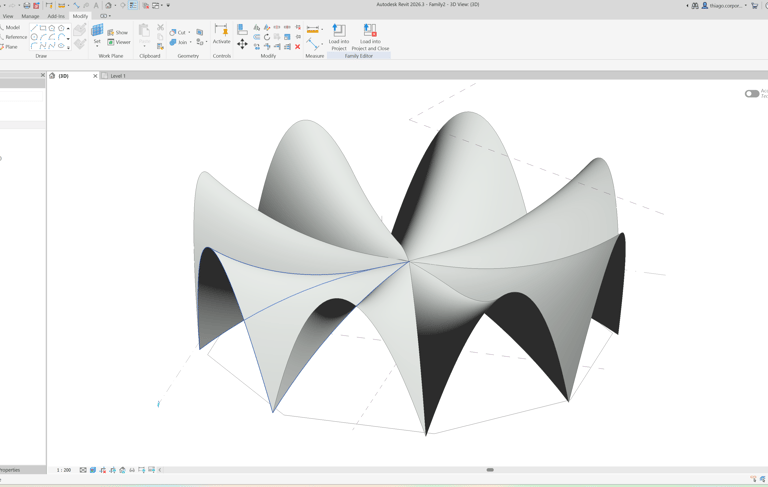This screenshot has height=487, width=768.
Task: Click the Visual Style icon in view bar
Action: click(93, 470)
